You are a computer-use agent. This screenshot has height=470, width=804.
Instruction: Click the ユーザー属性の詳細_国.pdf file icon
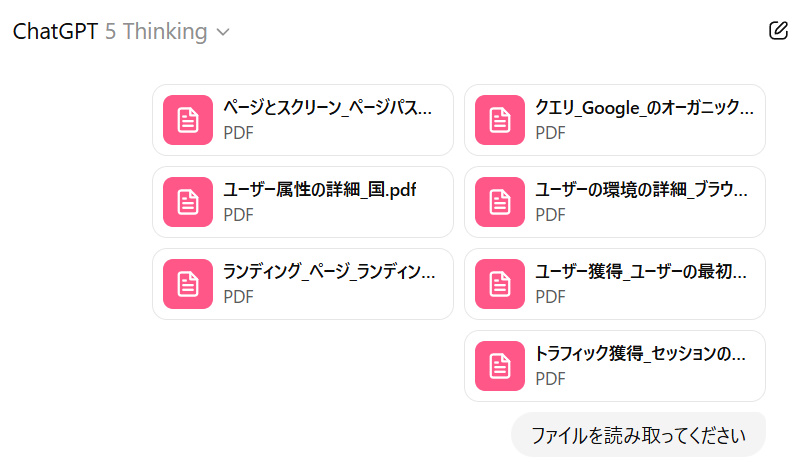188,202
